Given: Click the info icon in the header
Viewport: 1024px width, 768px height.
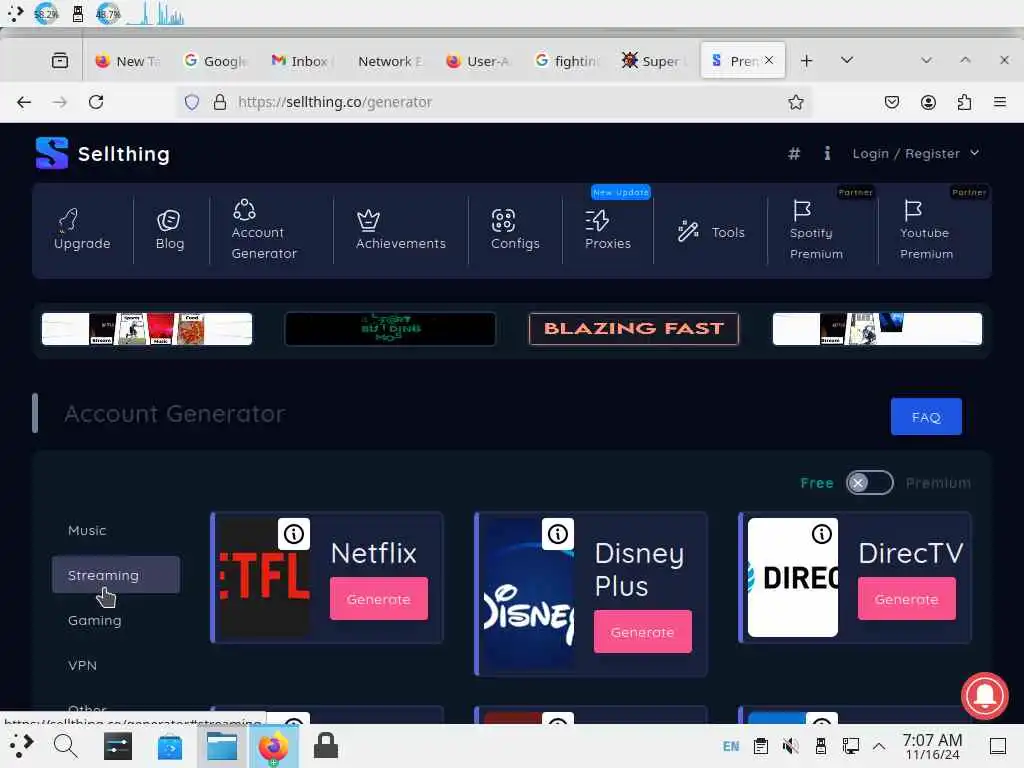Looking at the screenshot, I should [827, 153].
